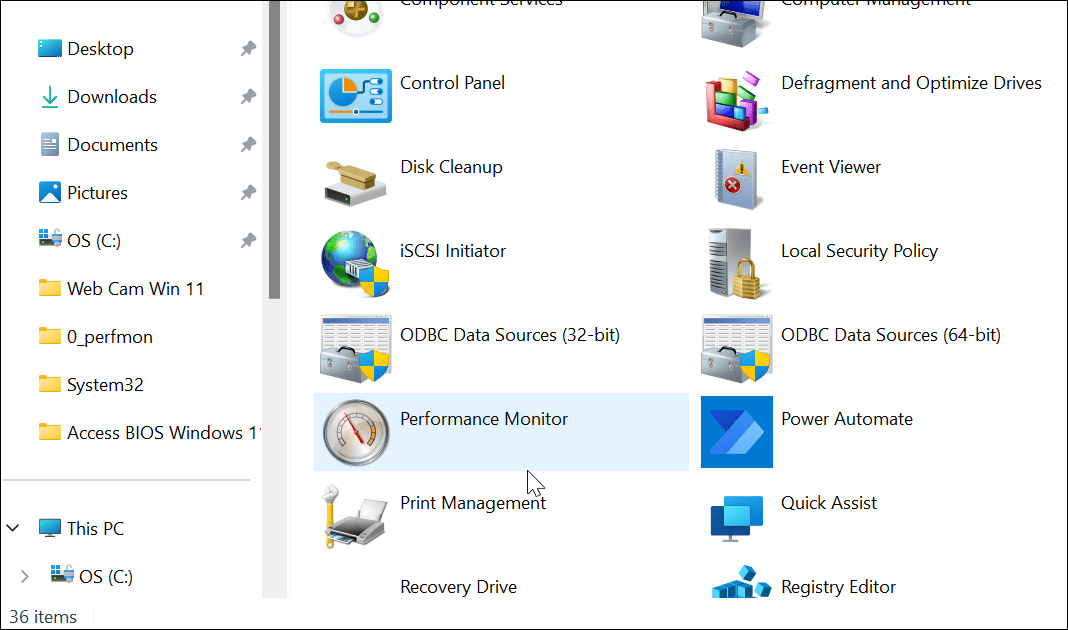Open Defragment and Optimize Drives icon
Screen dimensions: 1068x630
tap(737, 96)
